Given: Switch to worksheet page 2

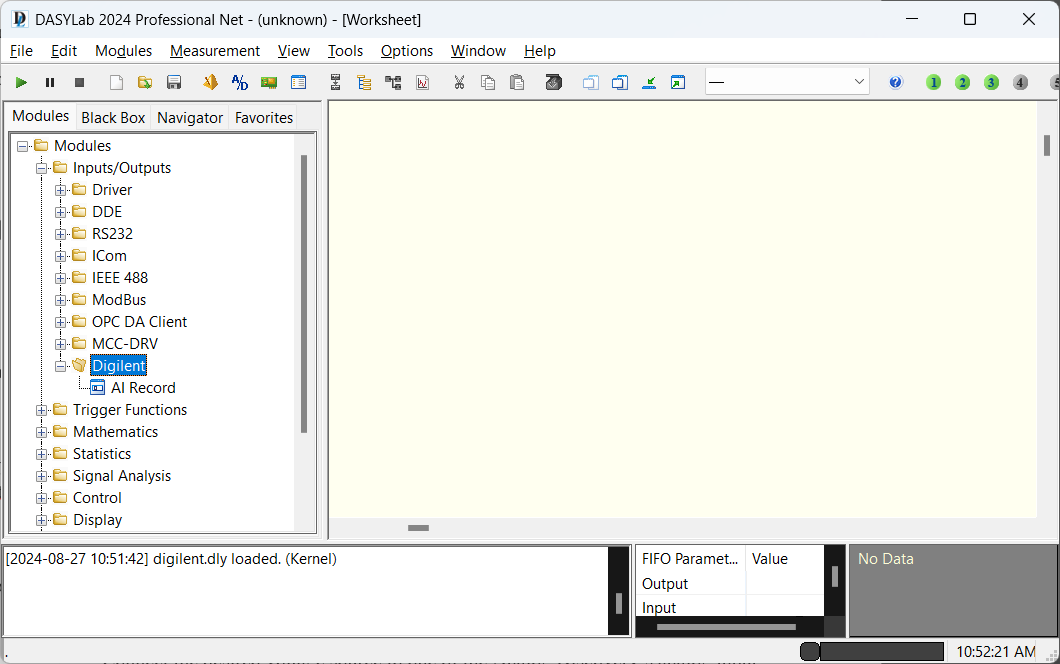Looking at the screenshot, I should [962, 82].
